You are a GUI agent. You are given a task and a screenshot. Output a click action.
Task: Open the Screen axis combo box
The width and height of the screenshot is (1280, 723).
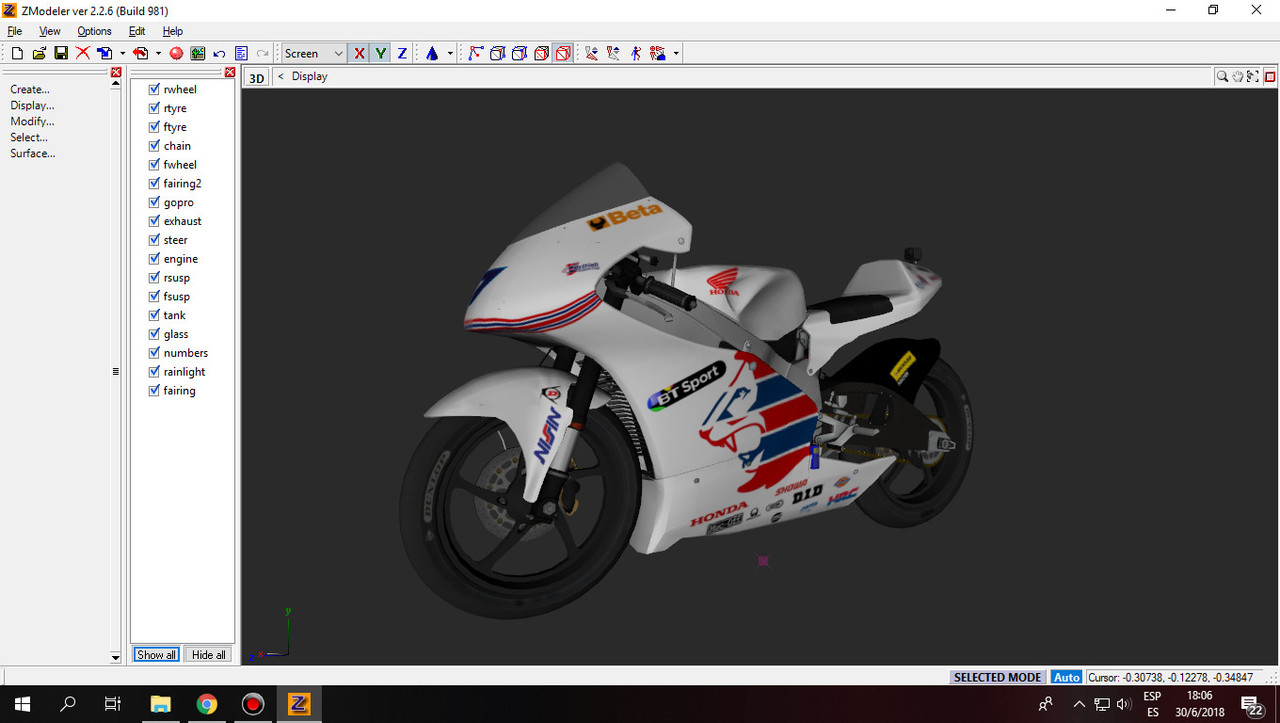314,53
